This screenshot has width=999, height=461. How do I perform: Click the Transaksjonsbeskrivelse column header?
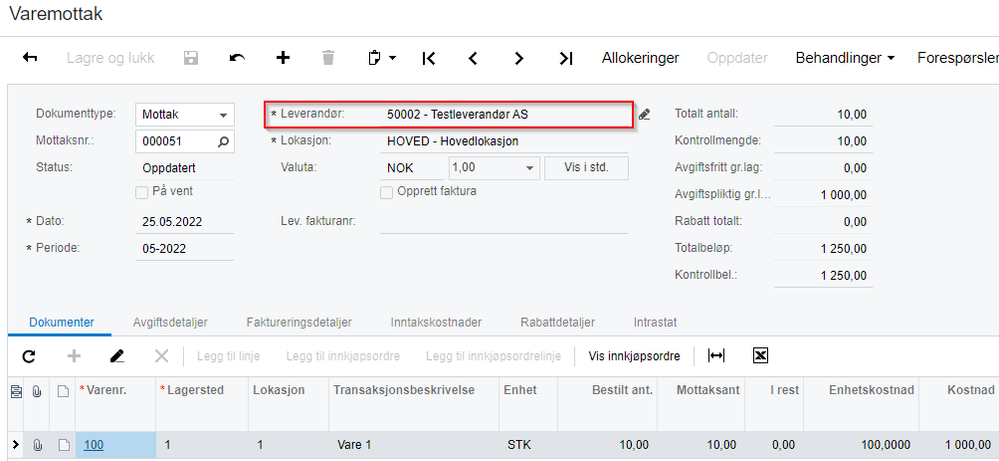point(414,404)
